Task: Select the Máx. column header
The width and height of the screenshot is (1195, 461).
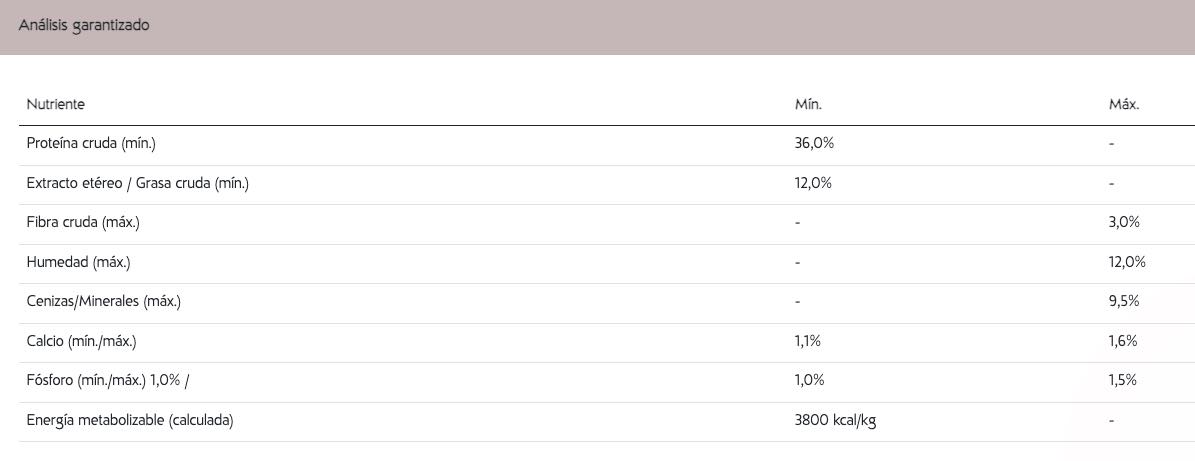Action: click(1124, 105)
